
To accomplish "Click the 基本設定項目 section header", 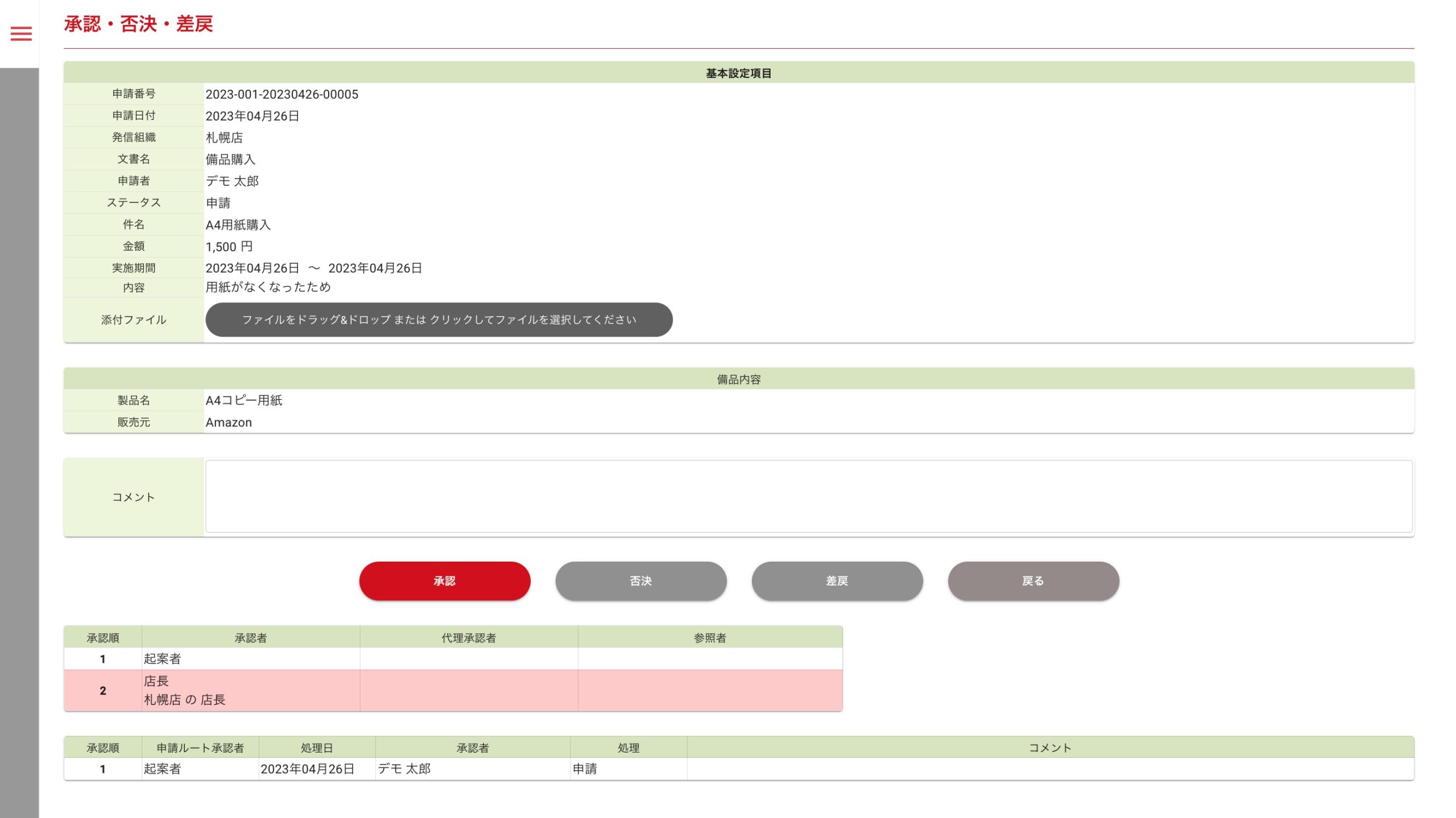I will (x=738, y=73).
